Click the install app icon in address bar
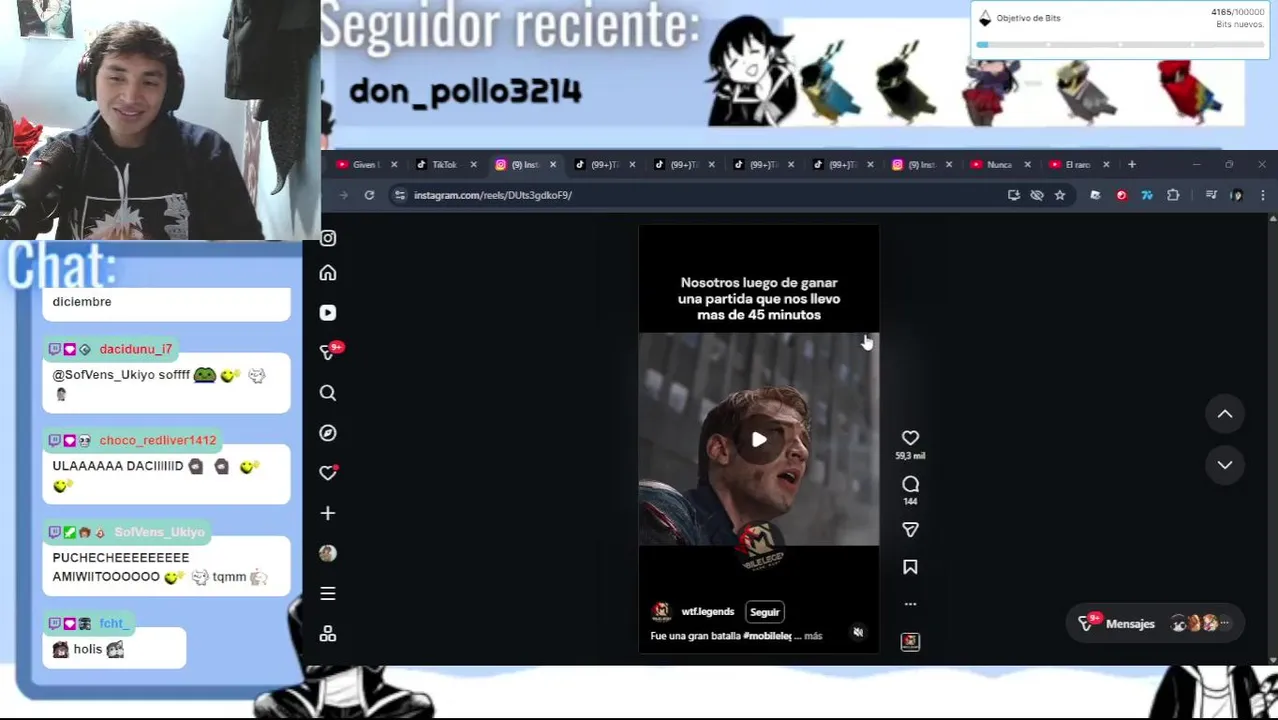The height and width of the screenshot is (720, 1278). tap(1013, 195)
